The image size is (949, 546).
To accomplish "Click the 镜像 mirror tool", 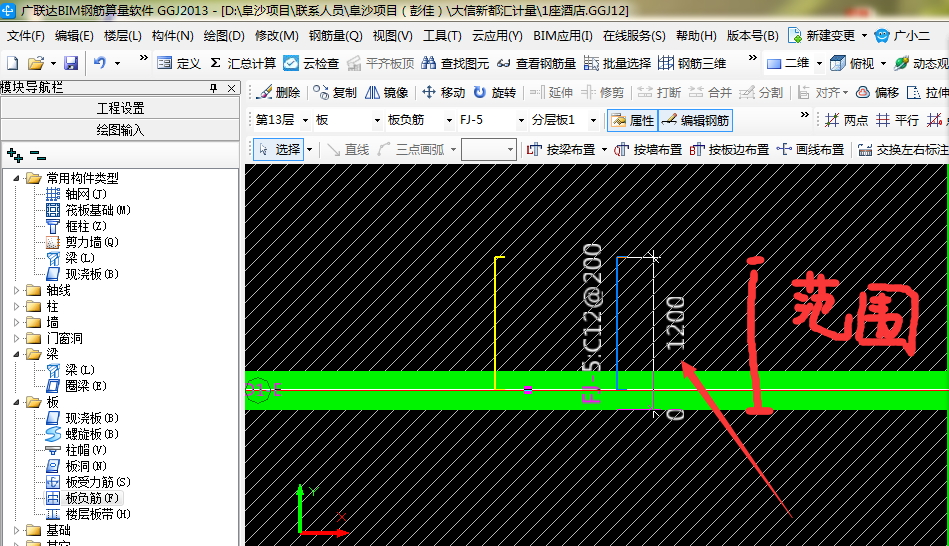I will tap(387, 92).
